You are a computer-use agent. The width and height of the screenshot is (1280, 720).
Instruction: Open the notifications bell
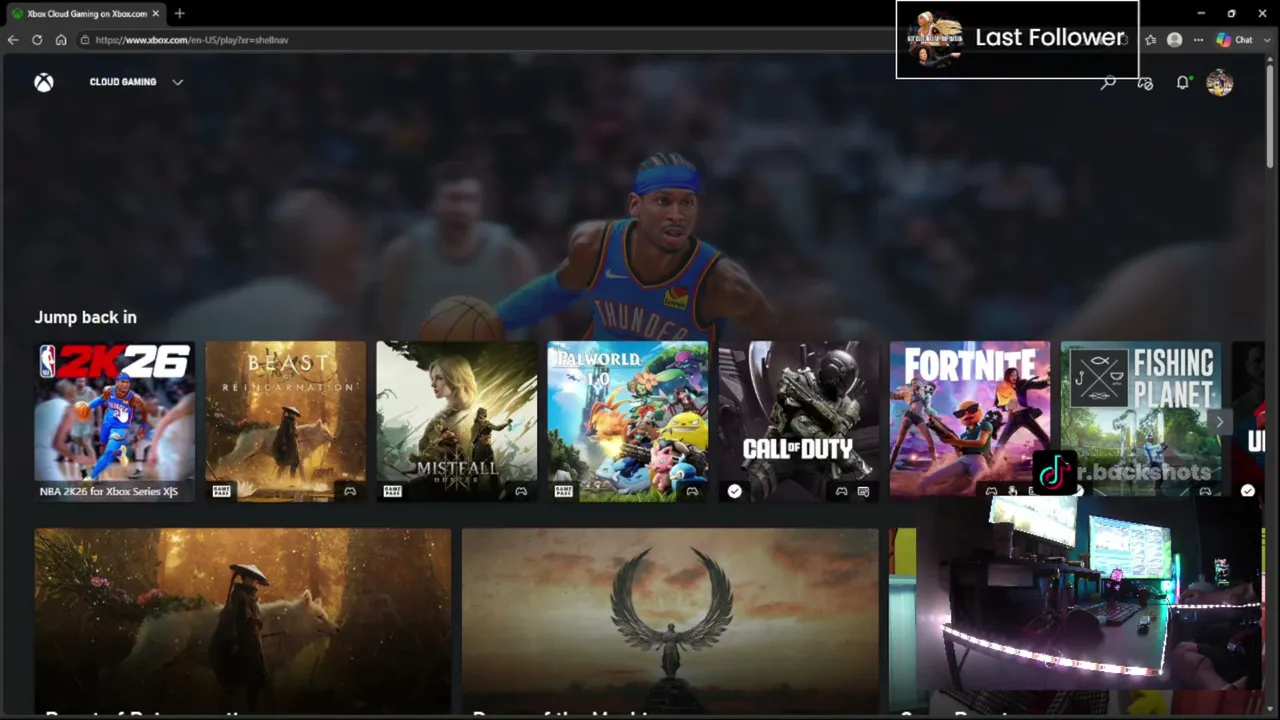click(x=1182, y=83)
